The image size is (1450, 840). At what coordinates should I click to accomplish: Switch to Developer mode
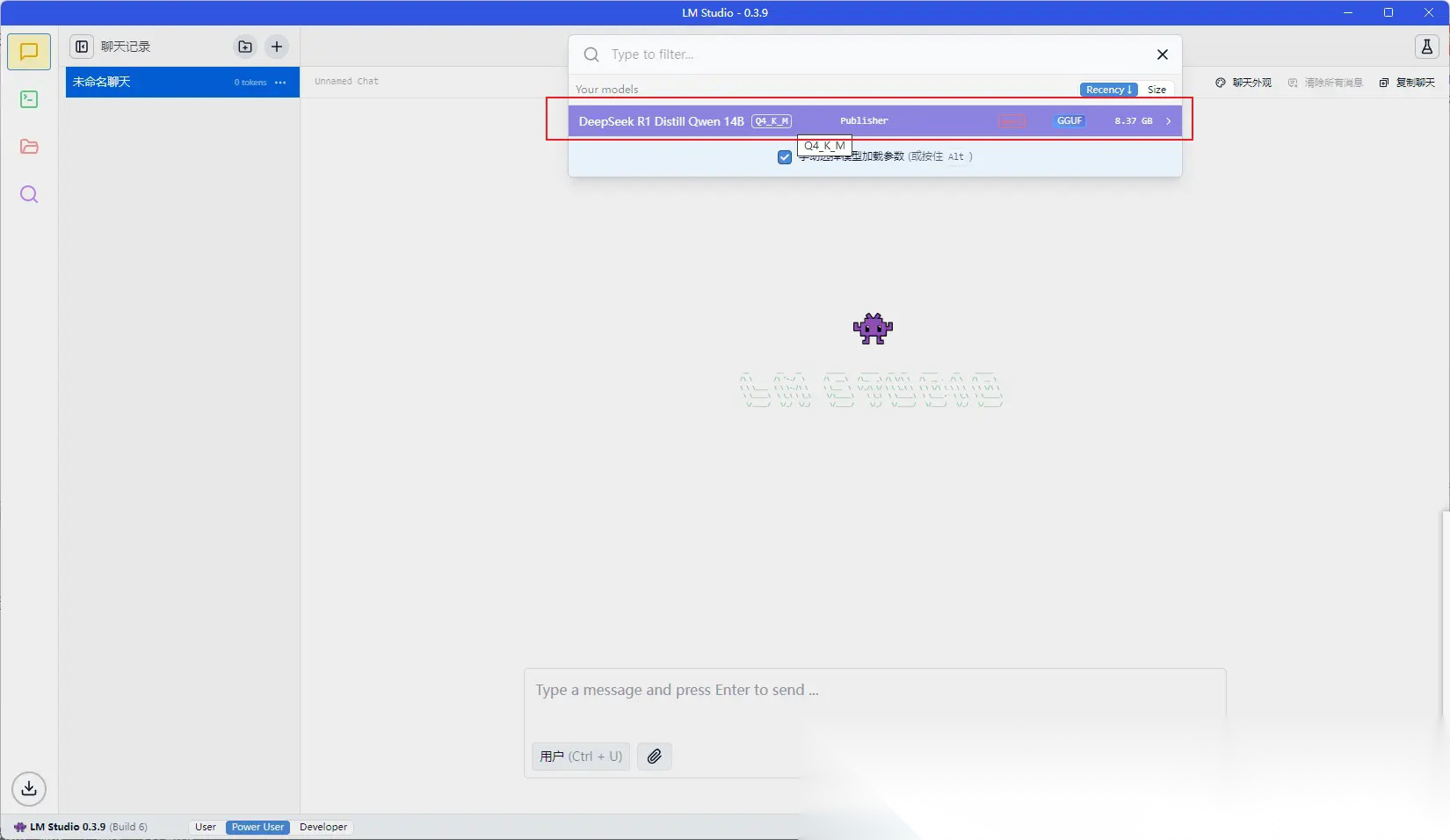[323, 827]
